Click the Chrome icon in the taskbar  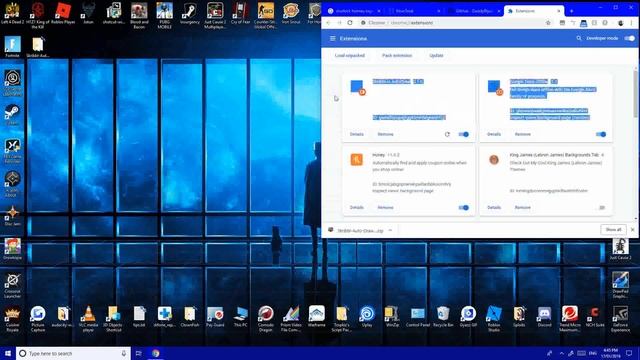[x=156, y=353]
